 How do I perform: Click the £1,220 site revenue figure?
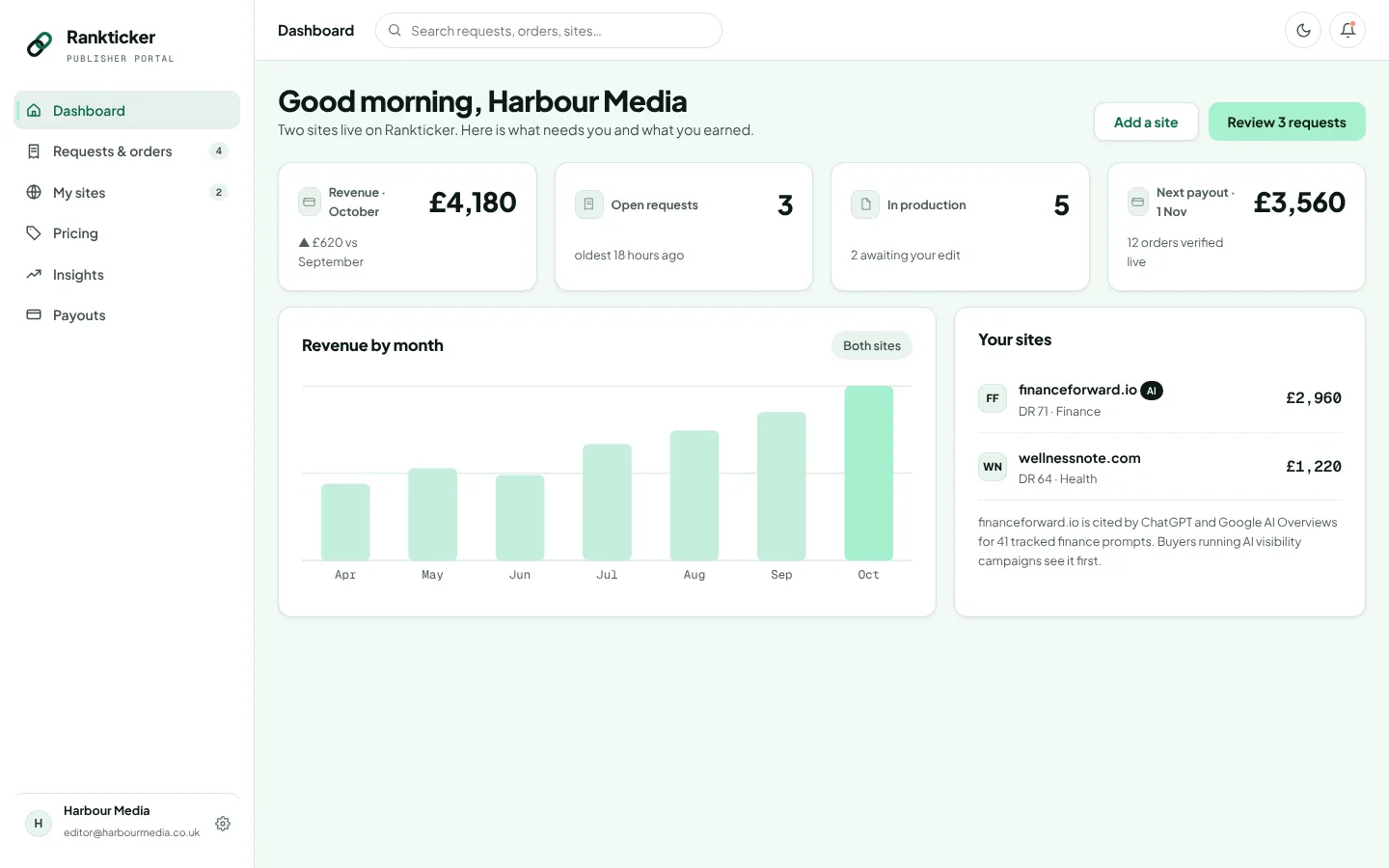tap(1314, 467)
